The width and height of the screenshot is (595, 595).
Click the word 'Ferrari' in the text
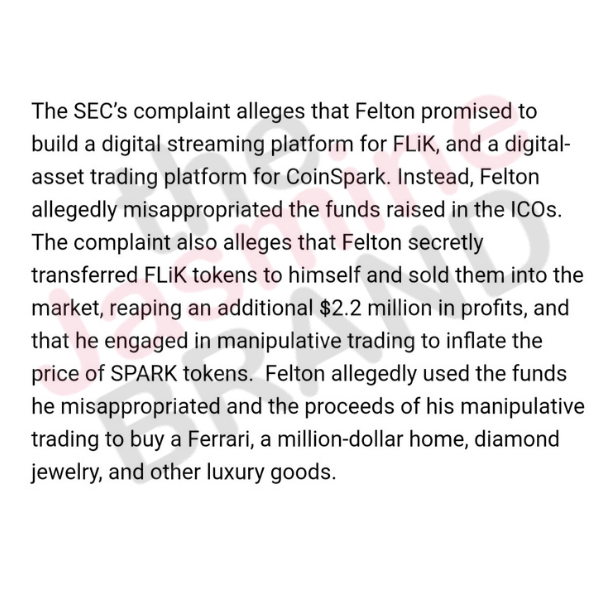pos(219,439)
